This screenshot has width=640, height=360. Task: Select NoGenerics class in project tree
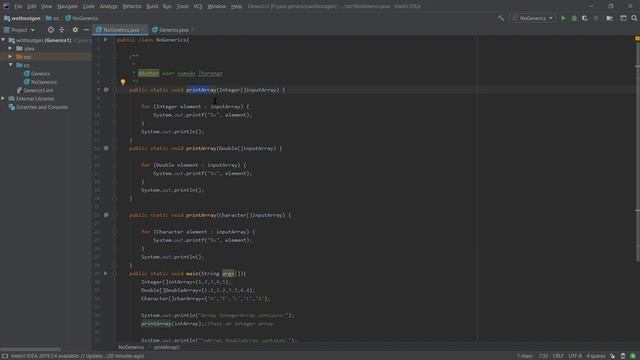tap(44, 82)
